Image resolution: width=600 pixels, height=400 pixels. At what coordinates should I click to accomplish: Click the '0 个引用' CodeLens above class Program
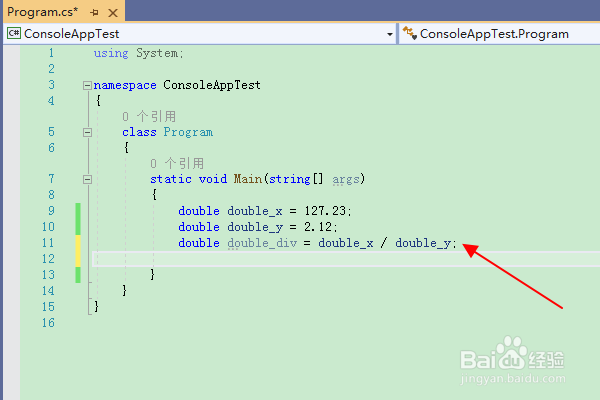click(x=149, y=116)
